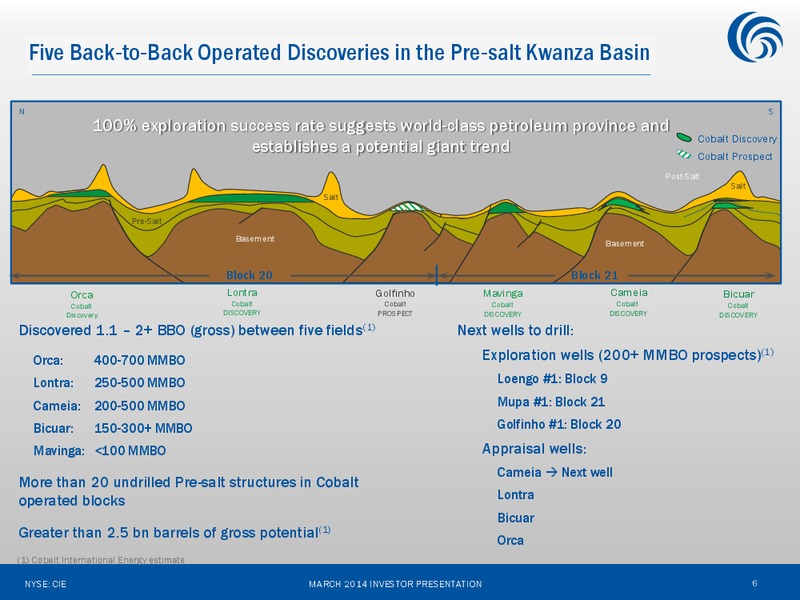The width and height of the screenshot is (800, 600).
Task: Click the Block 20 label
Action: click(x=249, y=275)
